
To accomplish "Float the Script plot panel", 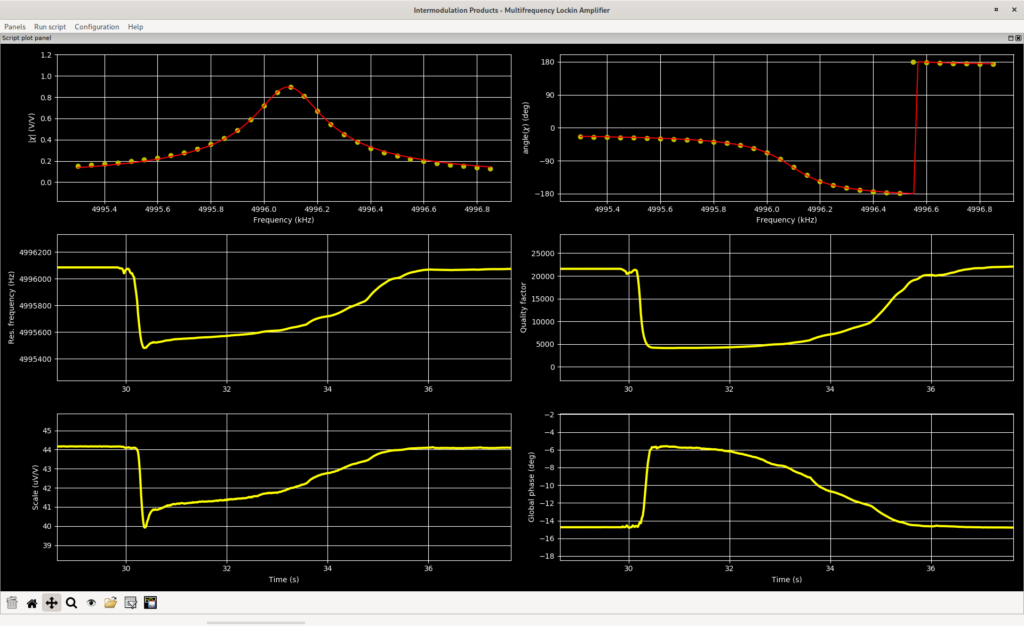I will coord(1011,38).
